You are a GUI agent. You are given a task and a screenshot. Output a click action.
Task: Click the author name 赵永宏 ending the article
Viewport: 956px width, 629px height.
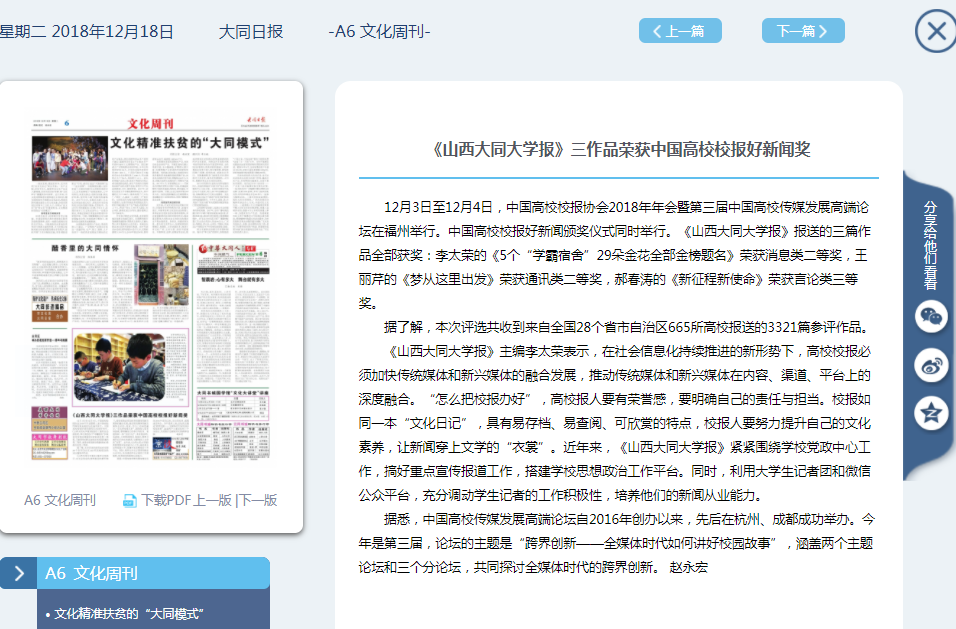[x=688, y=567]
